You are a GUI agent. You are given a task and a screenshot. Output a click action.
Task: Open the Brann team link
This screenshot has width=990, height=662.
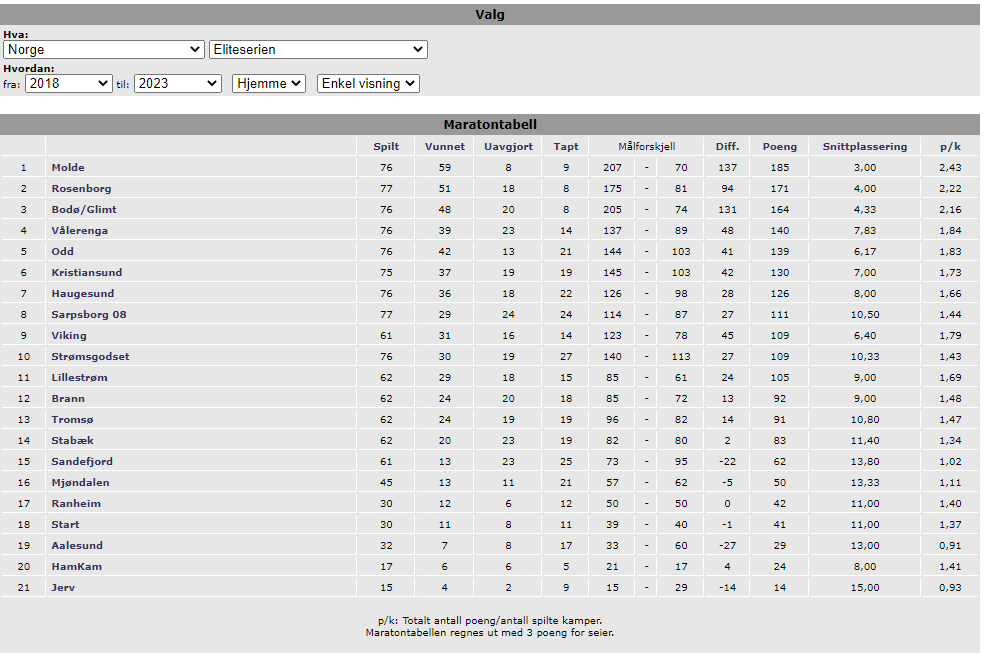pyautogui.click(x=68, y=398)
